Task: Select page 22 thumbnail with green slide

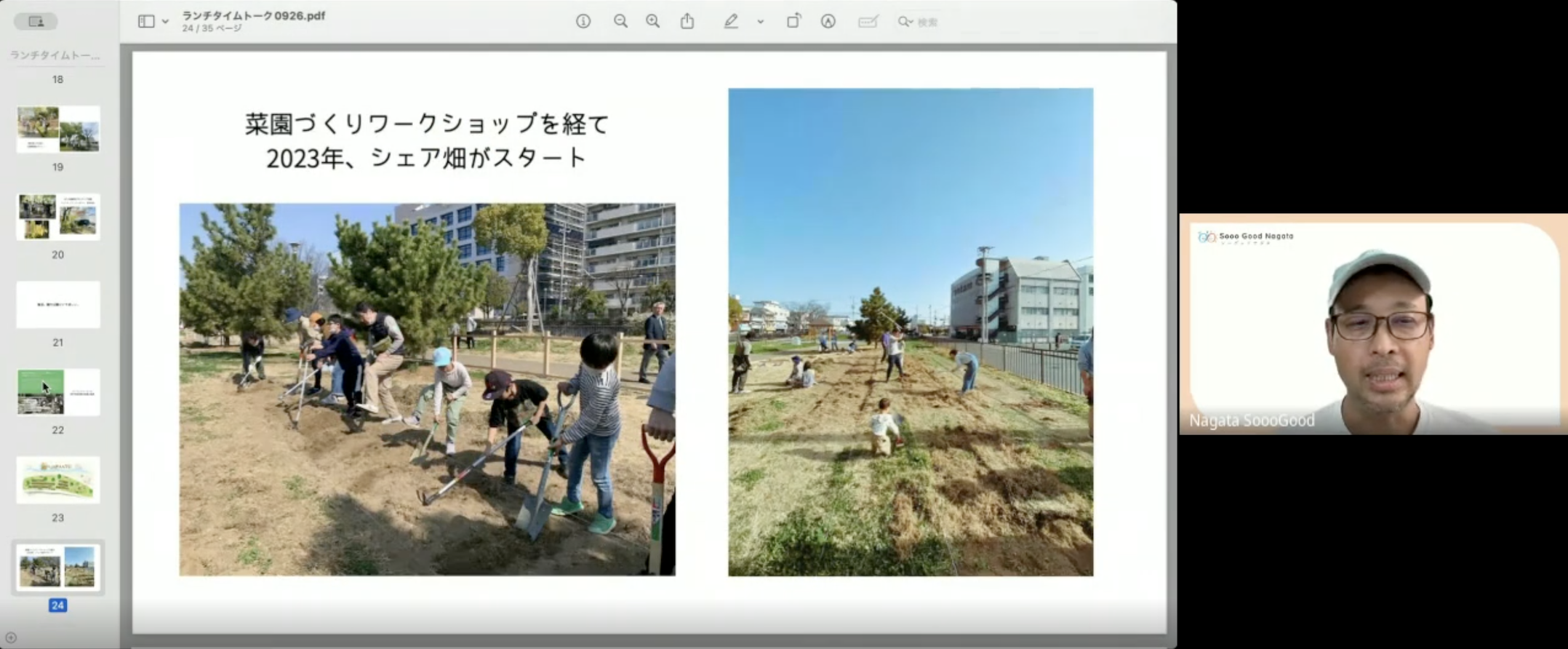Action: point(58,392)
